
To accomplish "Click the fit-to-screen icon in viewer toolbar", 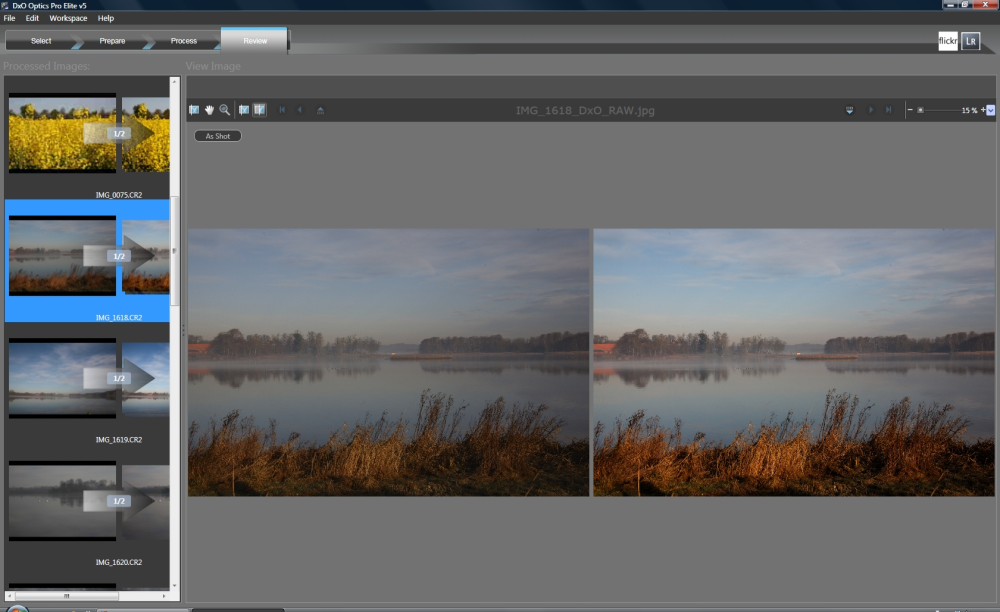I will [x=194, y=110].
